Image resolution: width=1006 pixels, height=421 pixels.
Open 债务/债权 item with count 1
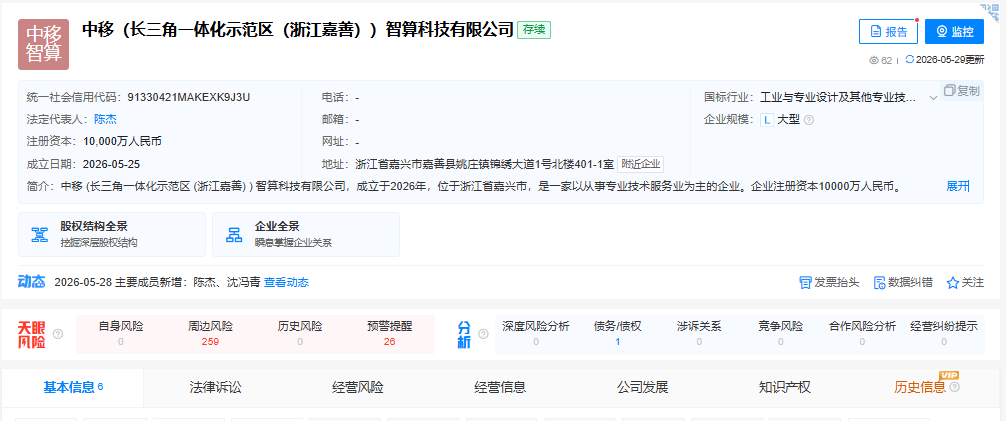pos(618,334)
